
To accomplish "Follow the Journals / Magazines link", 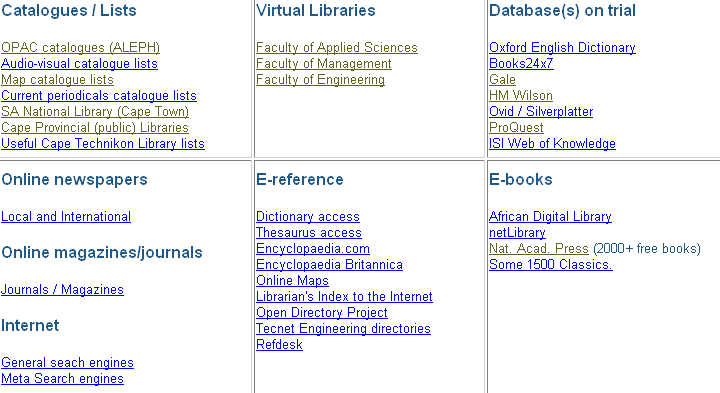I will pos(62,290).
